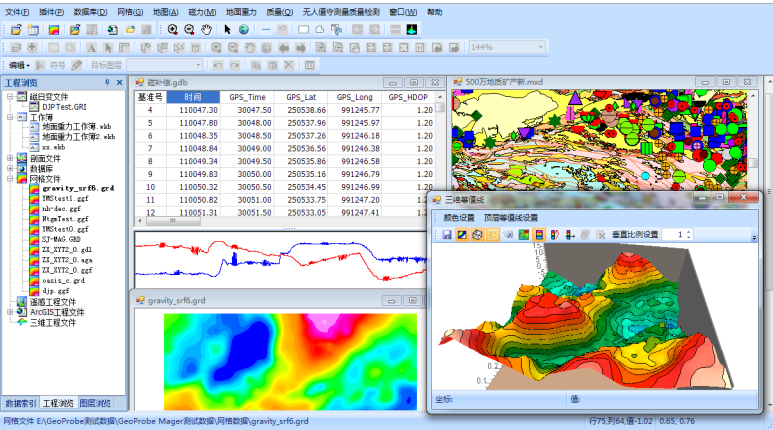Open the 144% zoom scale dropdown
773x430 pixels.
click(x=541, y=47)
